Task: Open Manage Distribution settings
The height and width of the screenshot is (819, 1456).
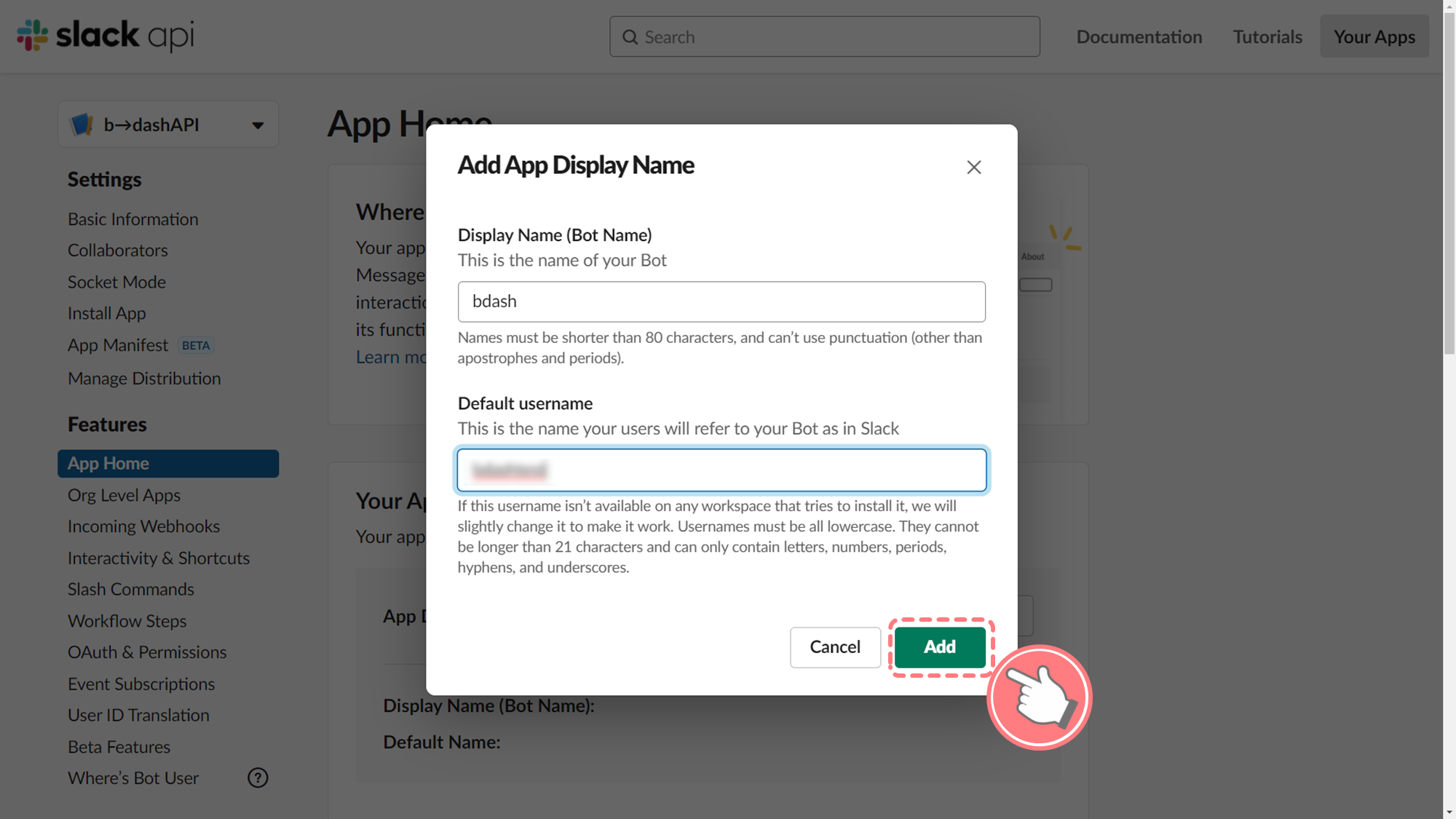Action: [143, 379]
